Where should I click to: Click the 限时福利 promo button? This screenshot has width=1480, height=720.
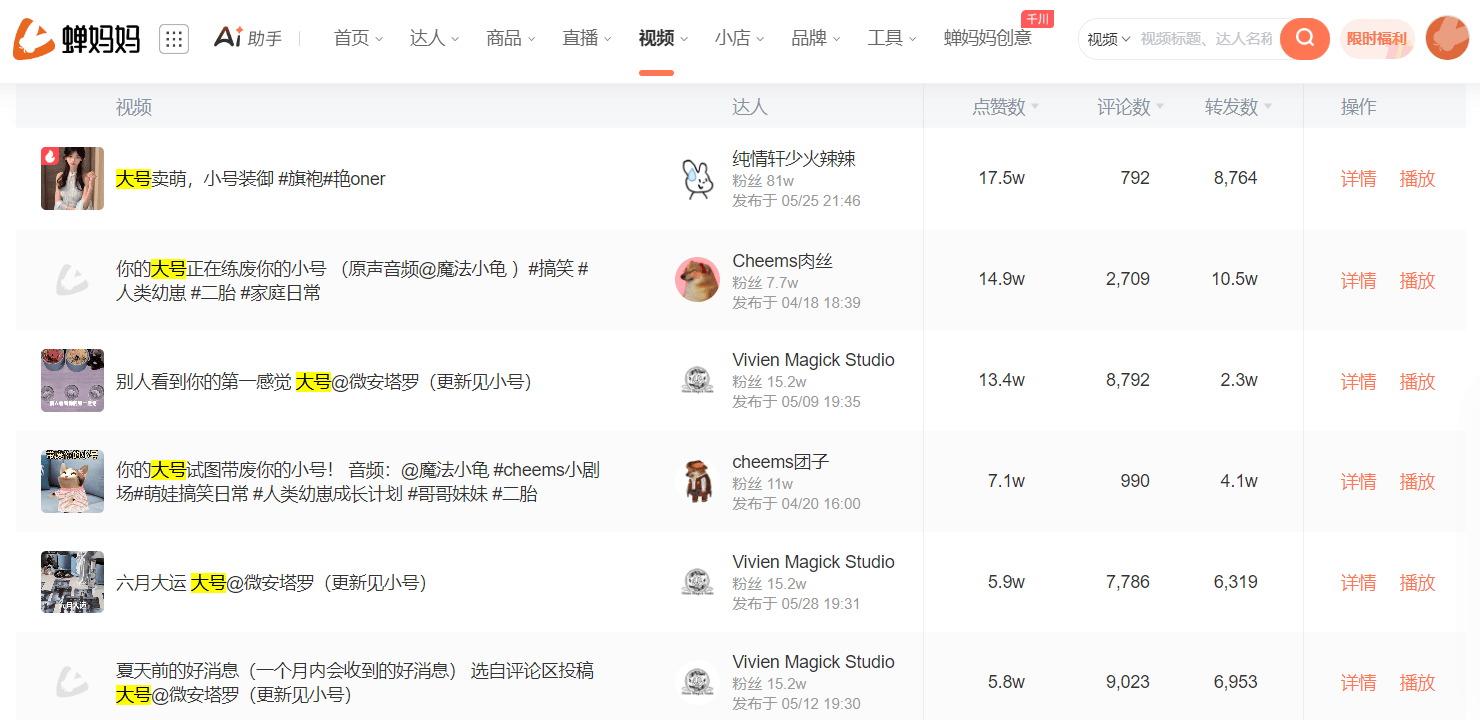(1376, 39)
